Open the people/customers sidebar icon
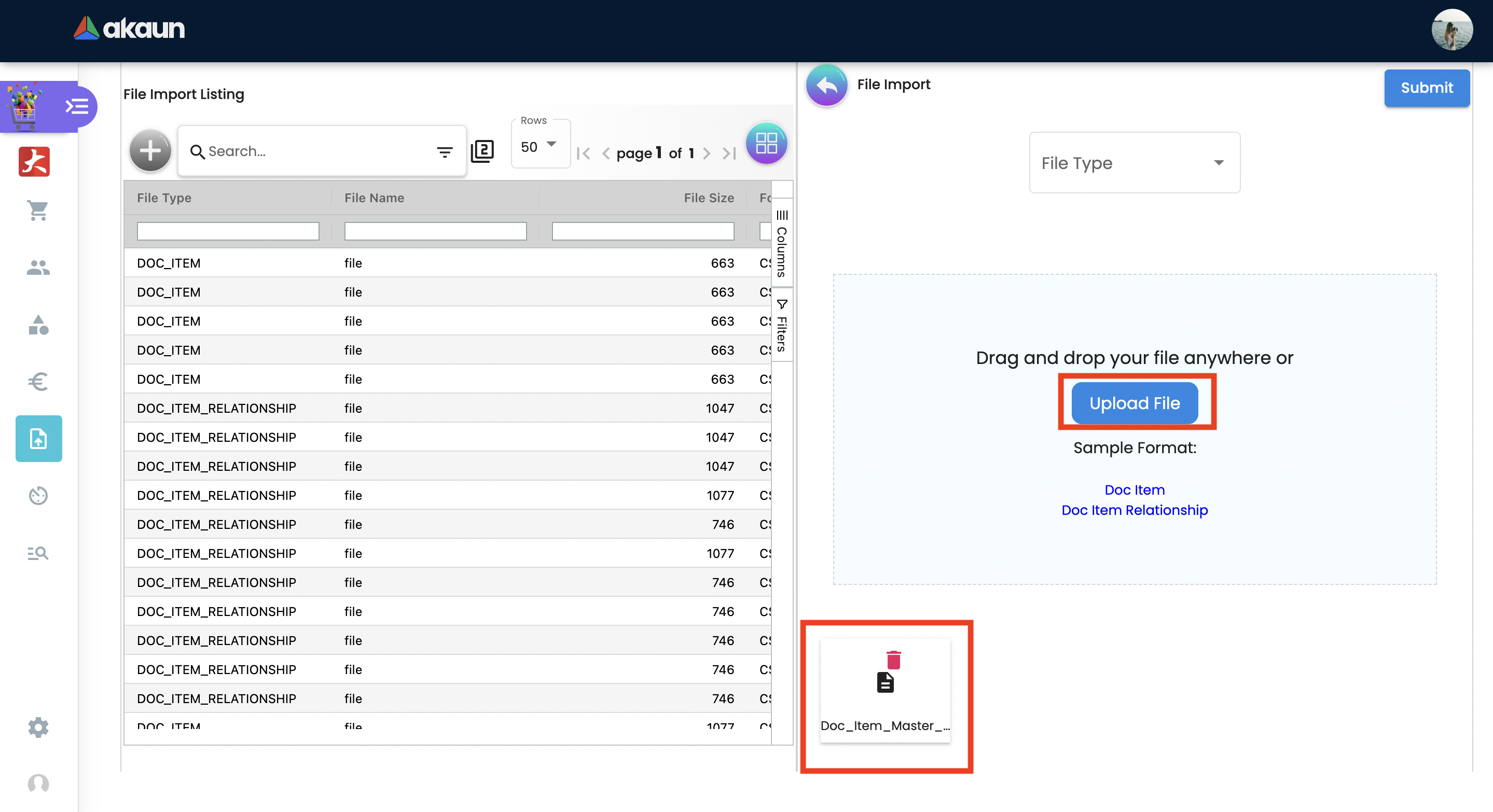The height and width of the screenshot is (812, 1493). [38, 268]
